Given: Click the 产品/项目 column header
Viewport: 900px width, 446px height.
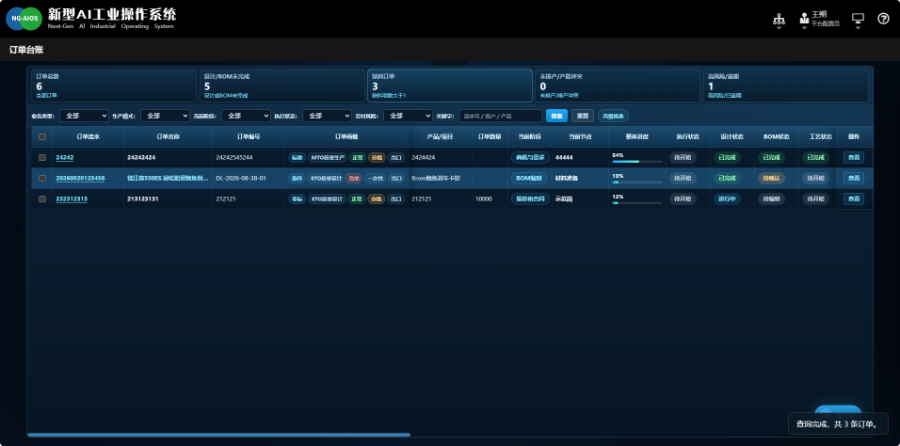Looking at the screenshot, I should [440, 137].
